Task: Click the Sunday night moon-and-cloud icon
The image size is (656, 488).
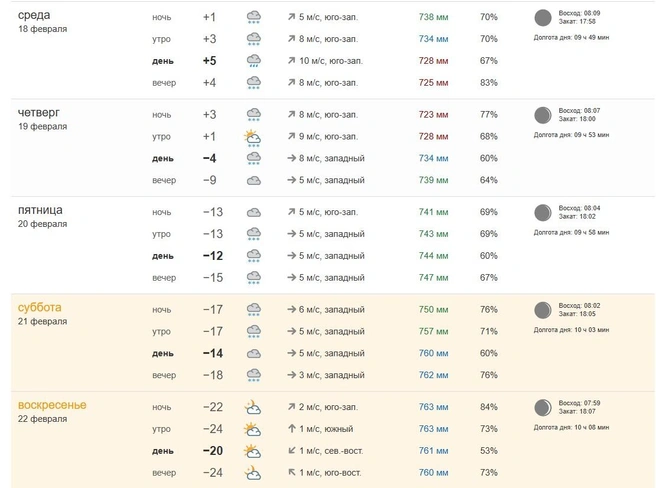Action: pos(253,407)
